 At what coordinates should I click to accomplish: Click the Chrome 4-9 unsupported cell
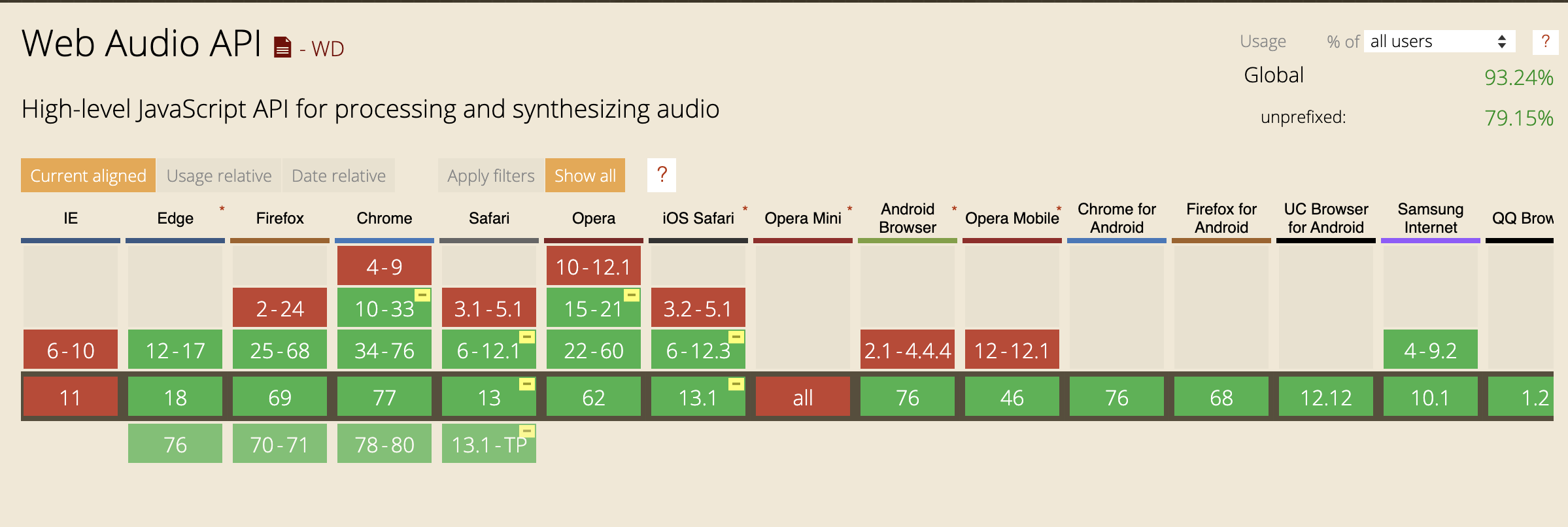pos(384,265)
